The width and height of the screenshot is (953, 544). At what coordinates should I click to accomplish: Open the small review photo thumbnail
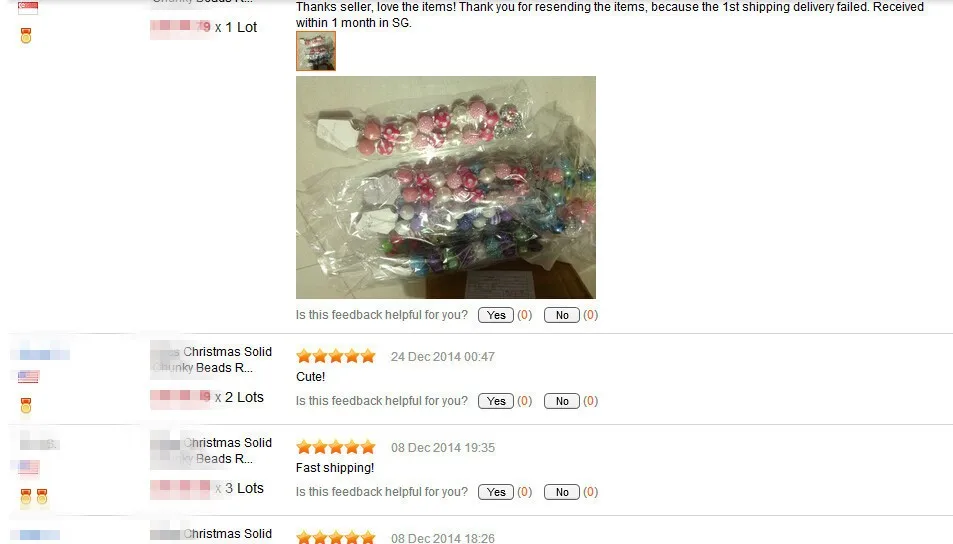[x=315, y=51]
